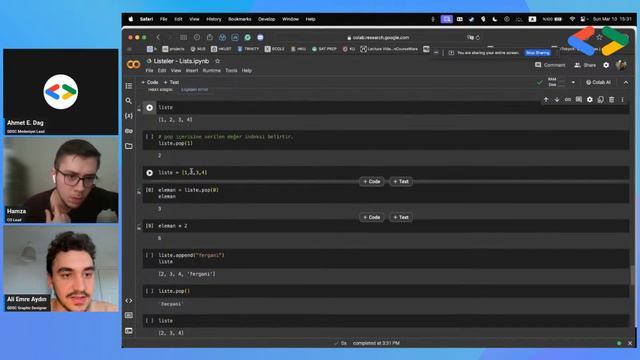
Task: Add a comment to selected cell
Action: click(579, 100)
